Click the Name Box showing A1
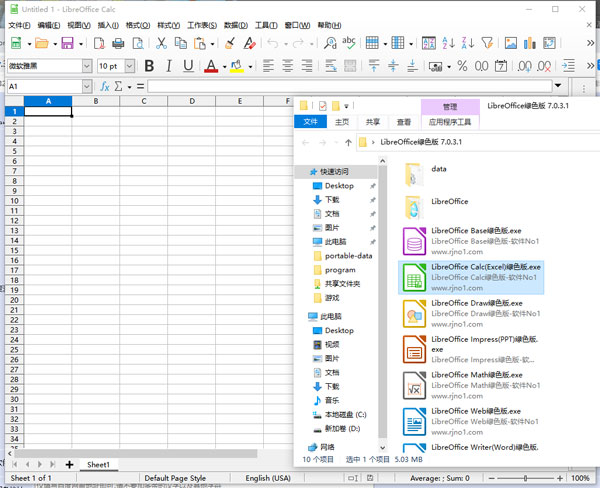Screen dimensions: 600x488 point(38,87)
